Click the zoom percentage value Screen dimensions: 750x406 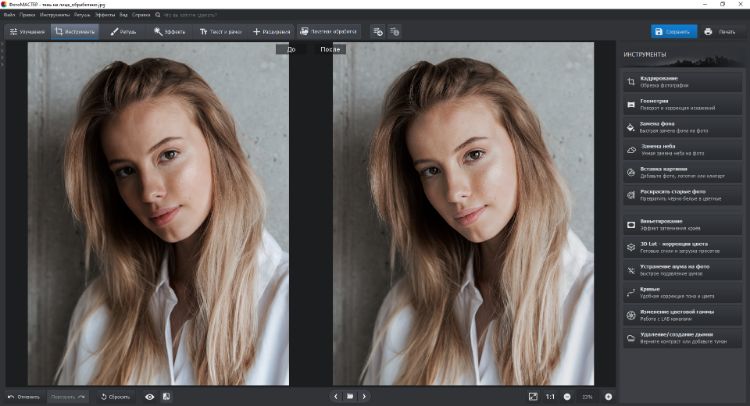587,397
